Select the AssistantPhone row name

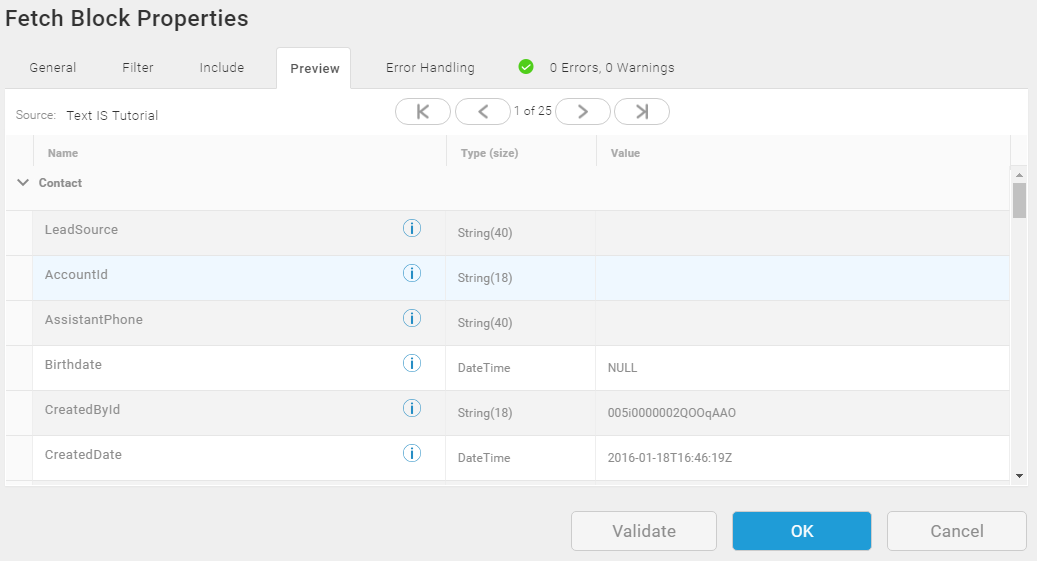coord(94,320)
